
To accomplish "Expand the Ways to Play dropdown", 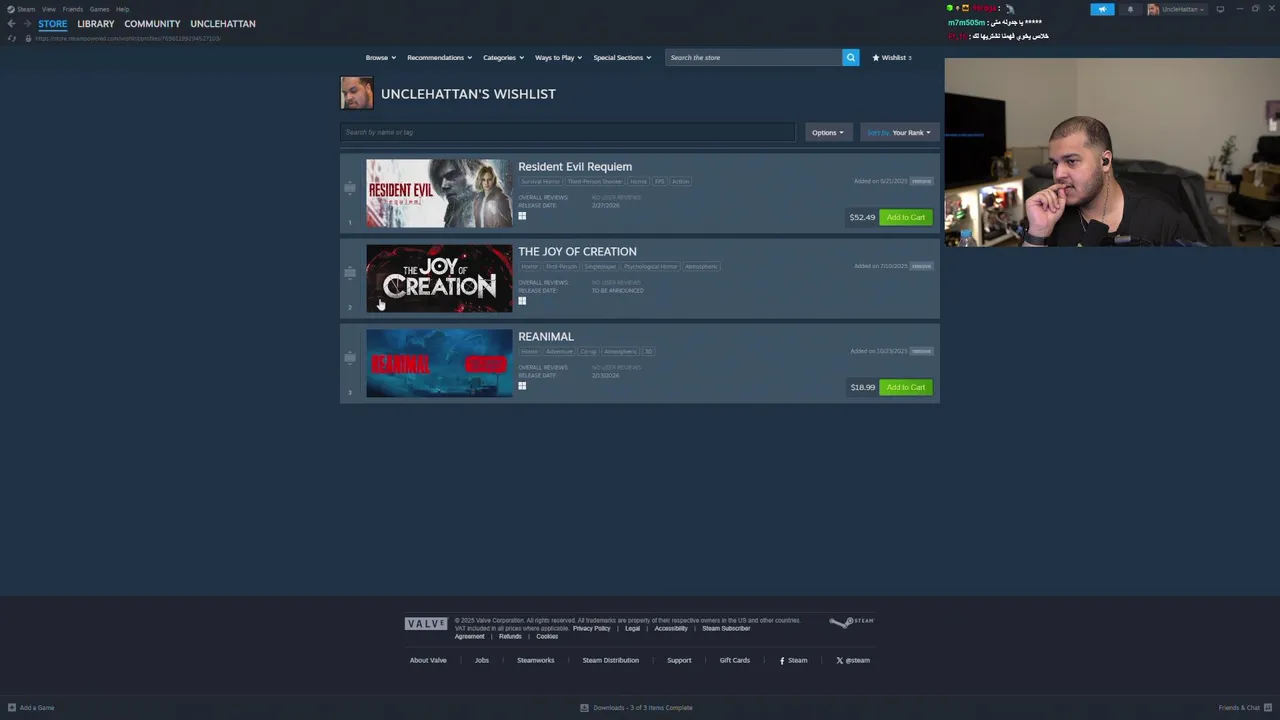I will 558,58.
